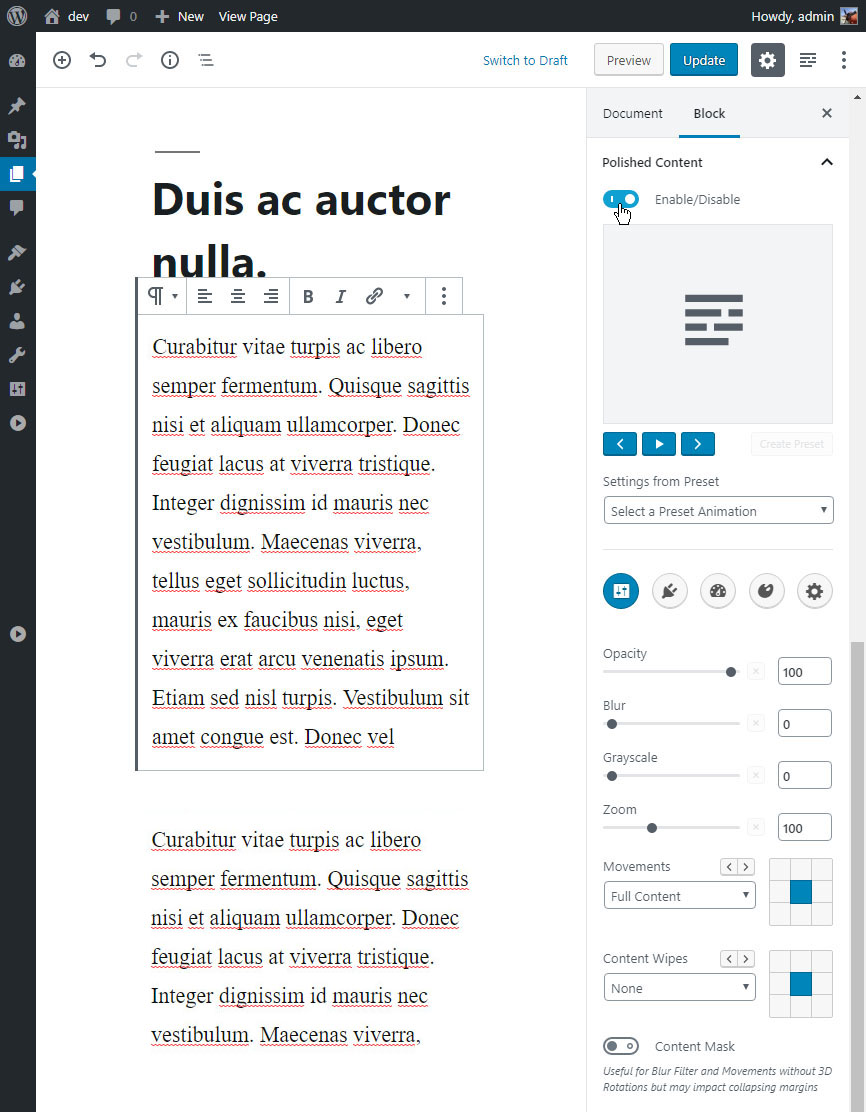Click the Grayscale value field
866x1112 pixels.
(804, 775)
